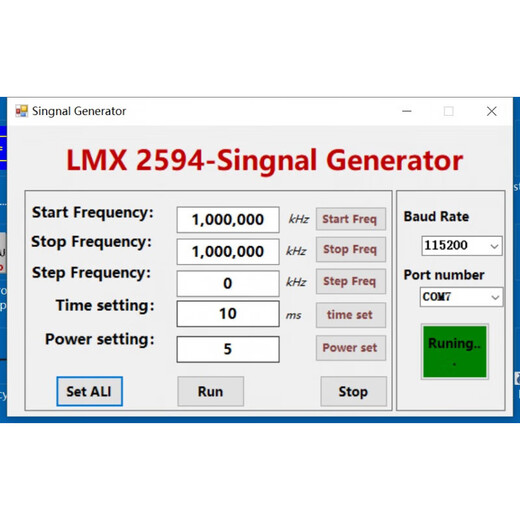This screenshot has height=520, width=520.
Task: Click the ms unit label
Action: pos(294,315)
